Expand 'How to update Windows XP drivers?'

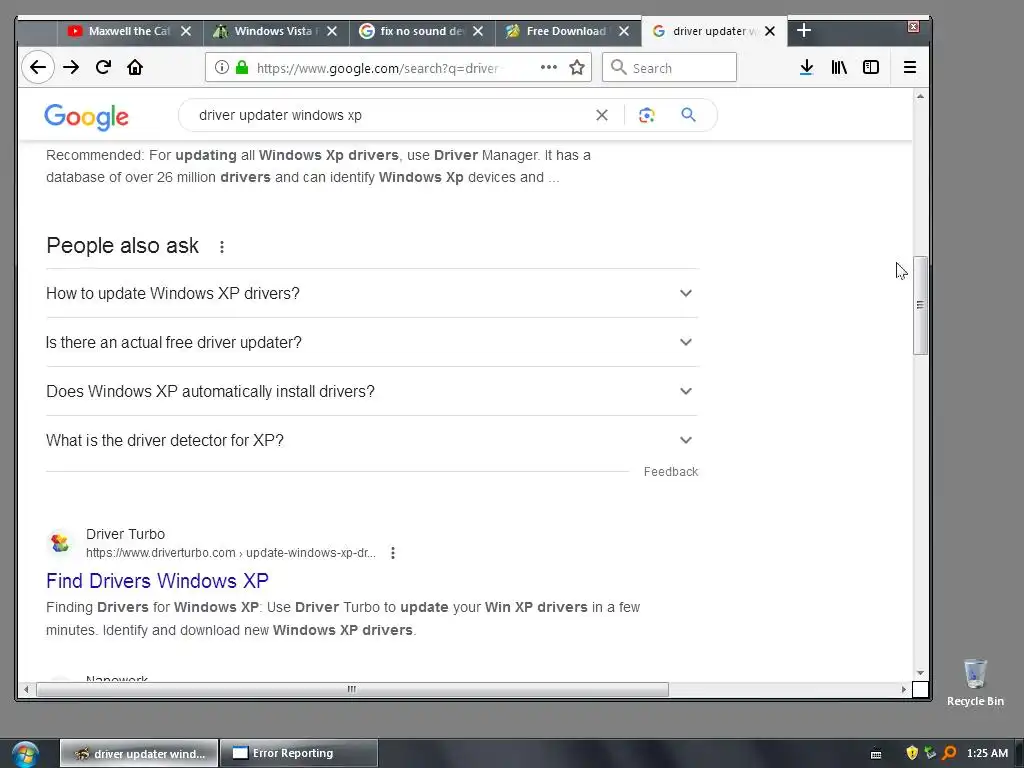(x=372, y=293)
